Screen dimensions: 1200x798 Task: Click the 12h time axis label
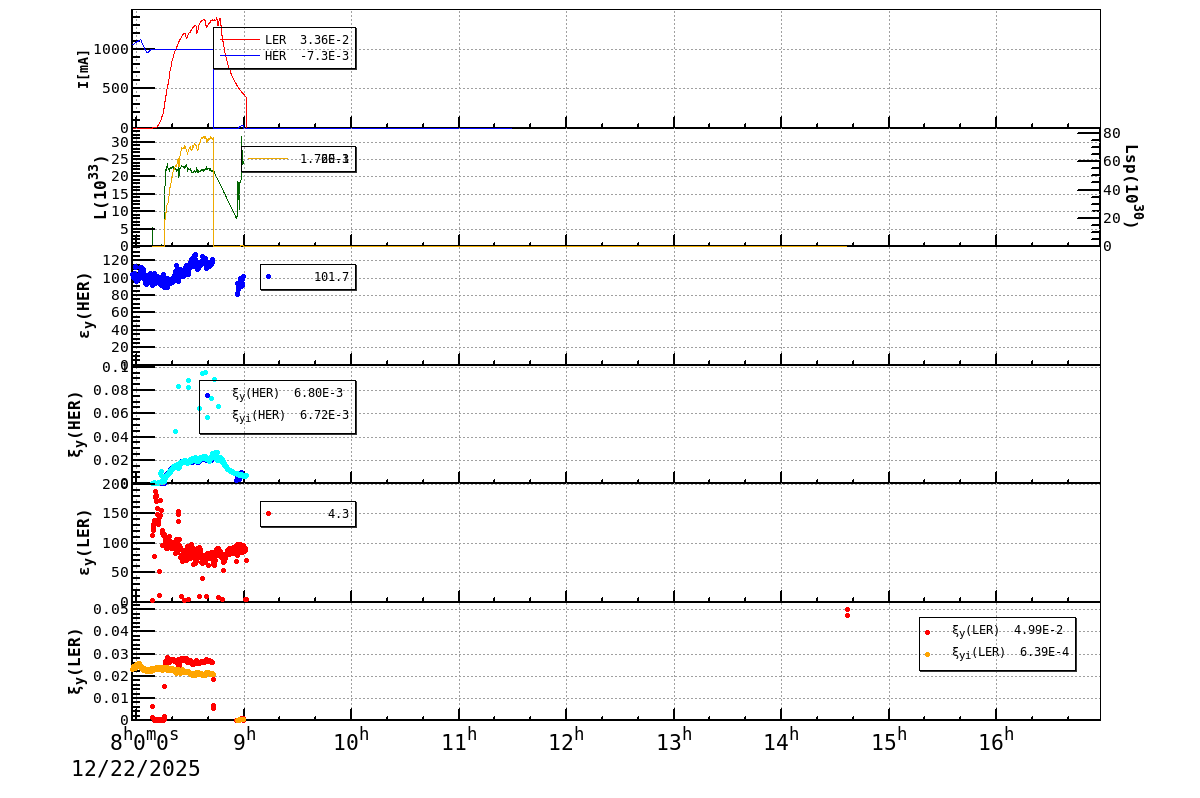567,739
